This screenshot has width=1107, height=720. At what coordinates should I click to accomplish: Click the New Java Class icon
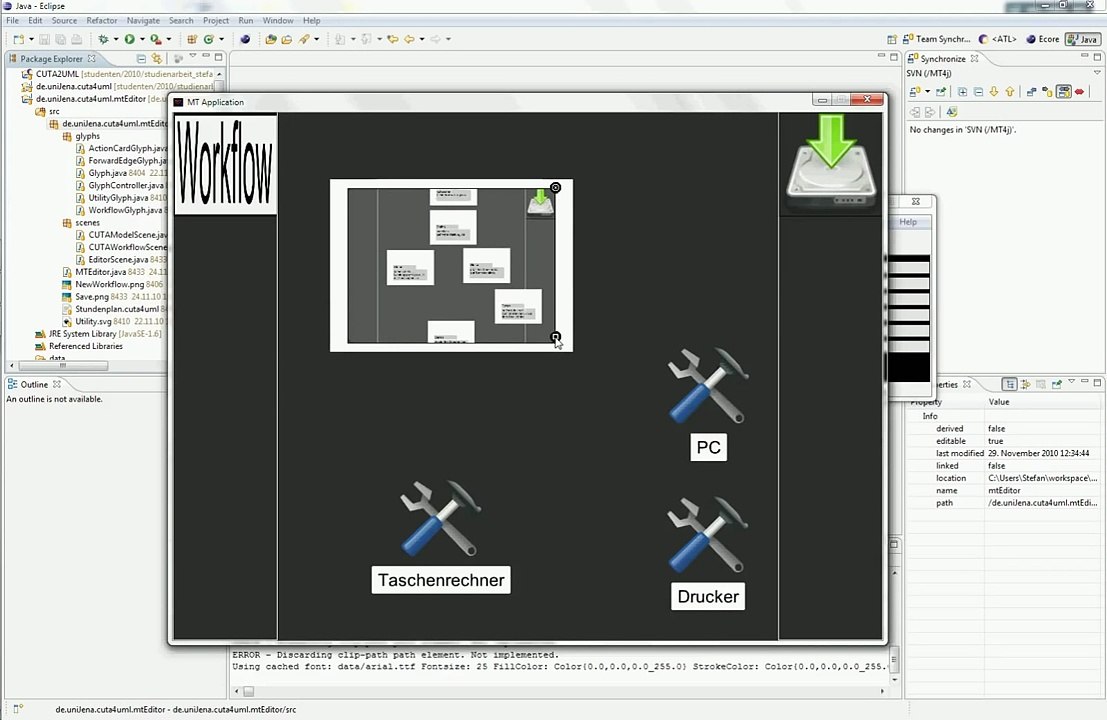click(209, 39)
